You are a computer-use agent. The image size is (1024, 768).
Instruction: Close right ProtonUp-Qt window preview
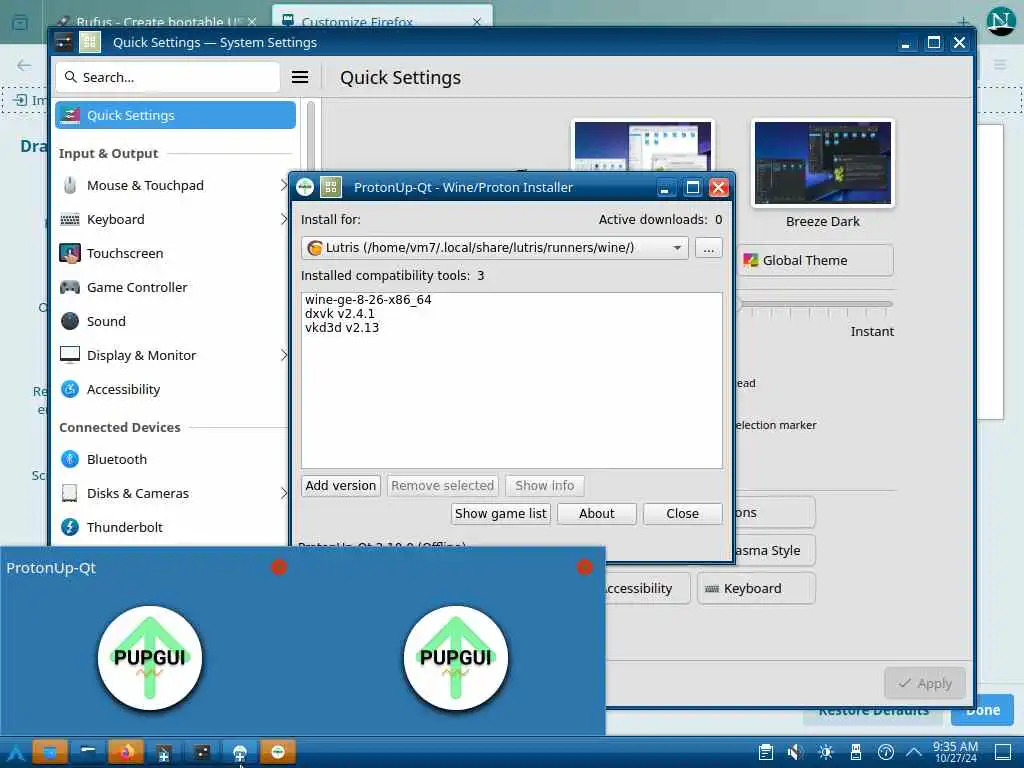(584, 567)
